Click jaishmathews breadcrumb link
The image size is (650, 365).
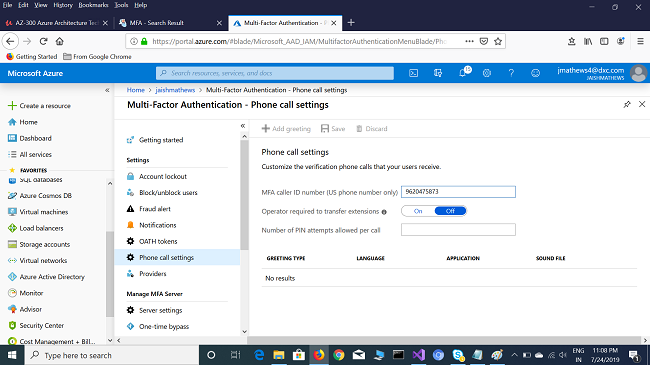point(175,90)
